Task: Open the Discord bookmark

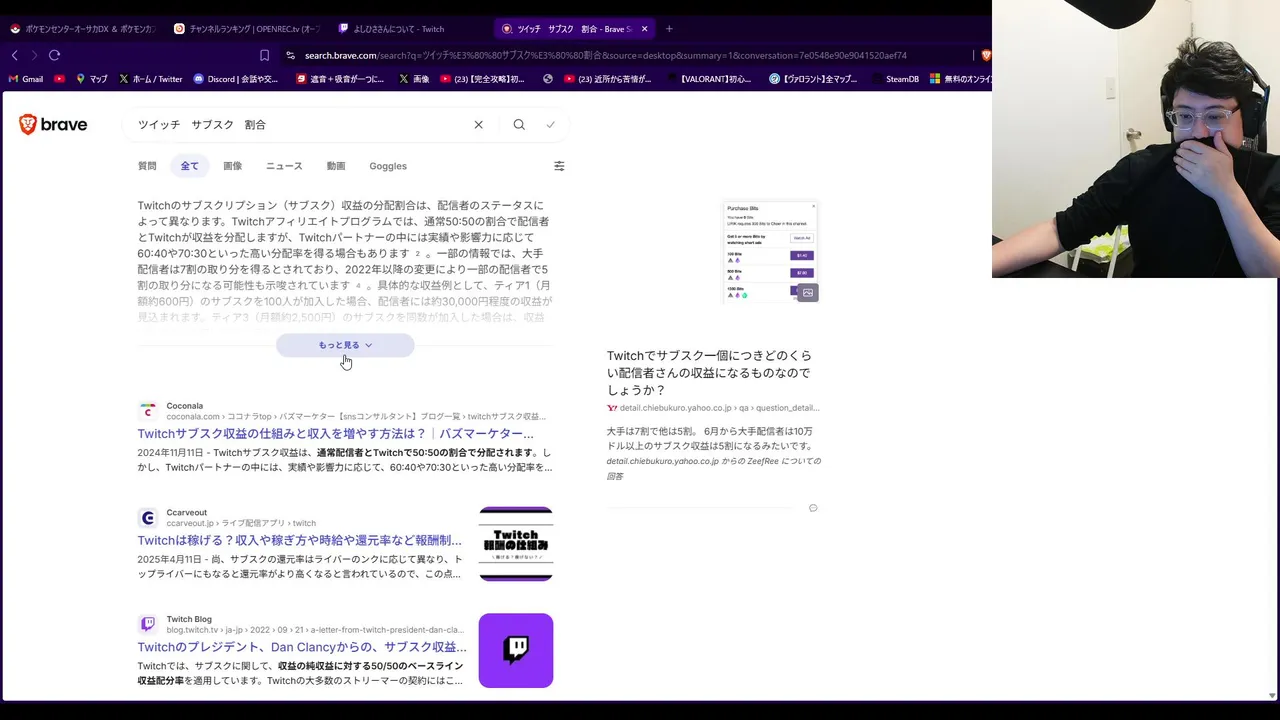Action: 235,79
